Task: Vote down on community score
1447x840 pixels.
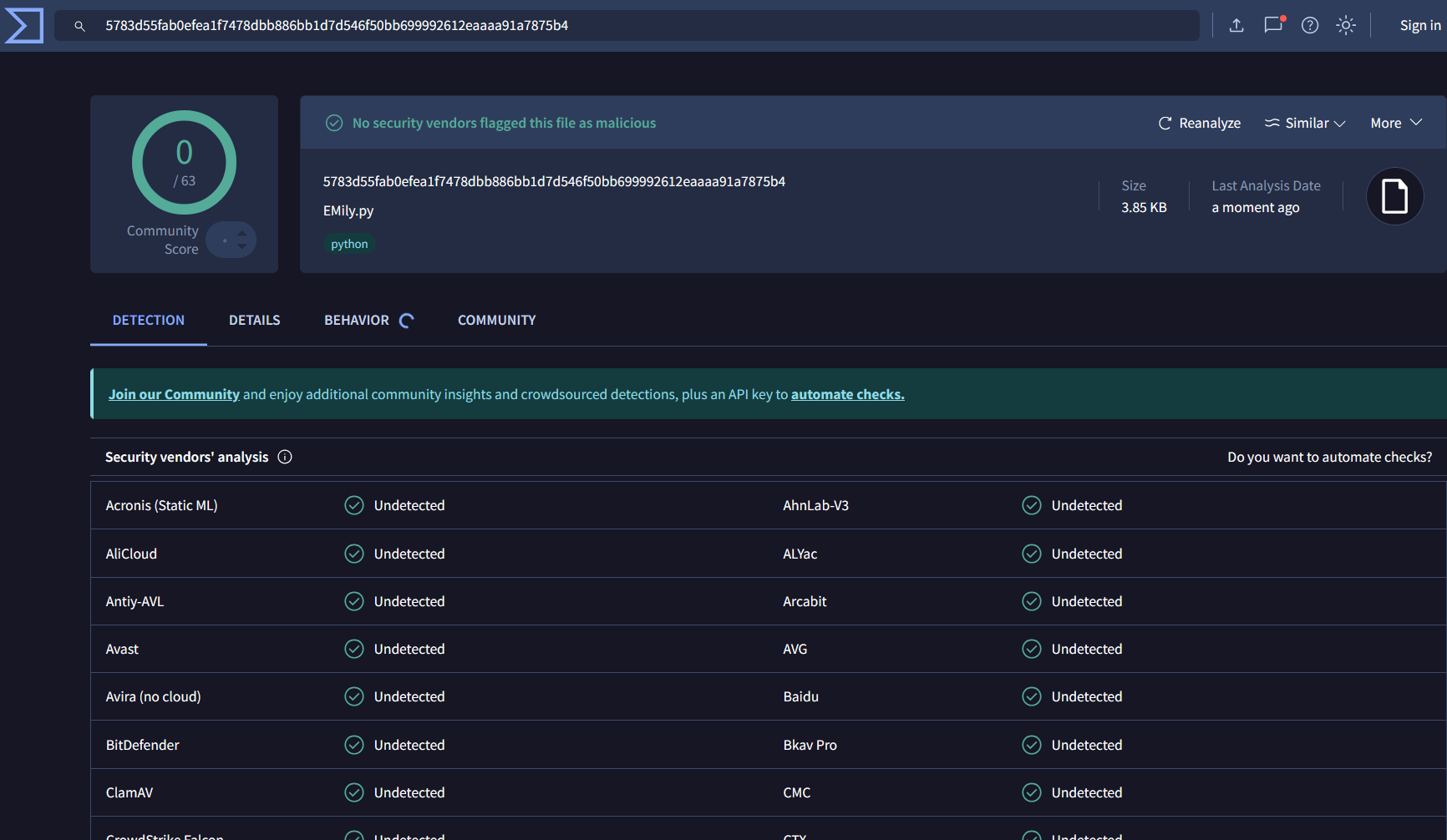Action: point(242,246)
